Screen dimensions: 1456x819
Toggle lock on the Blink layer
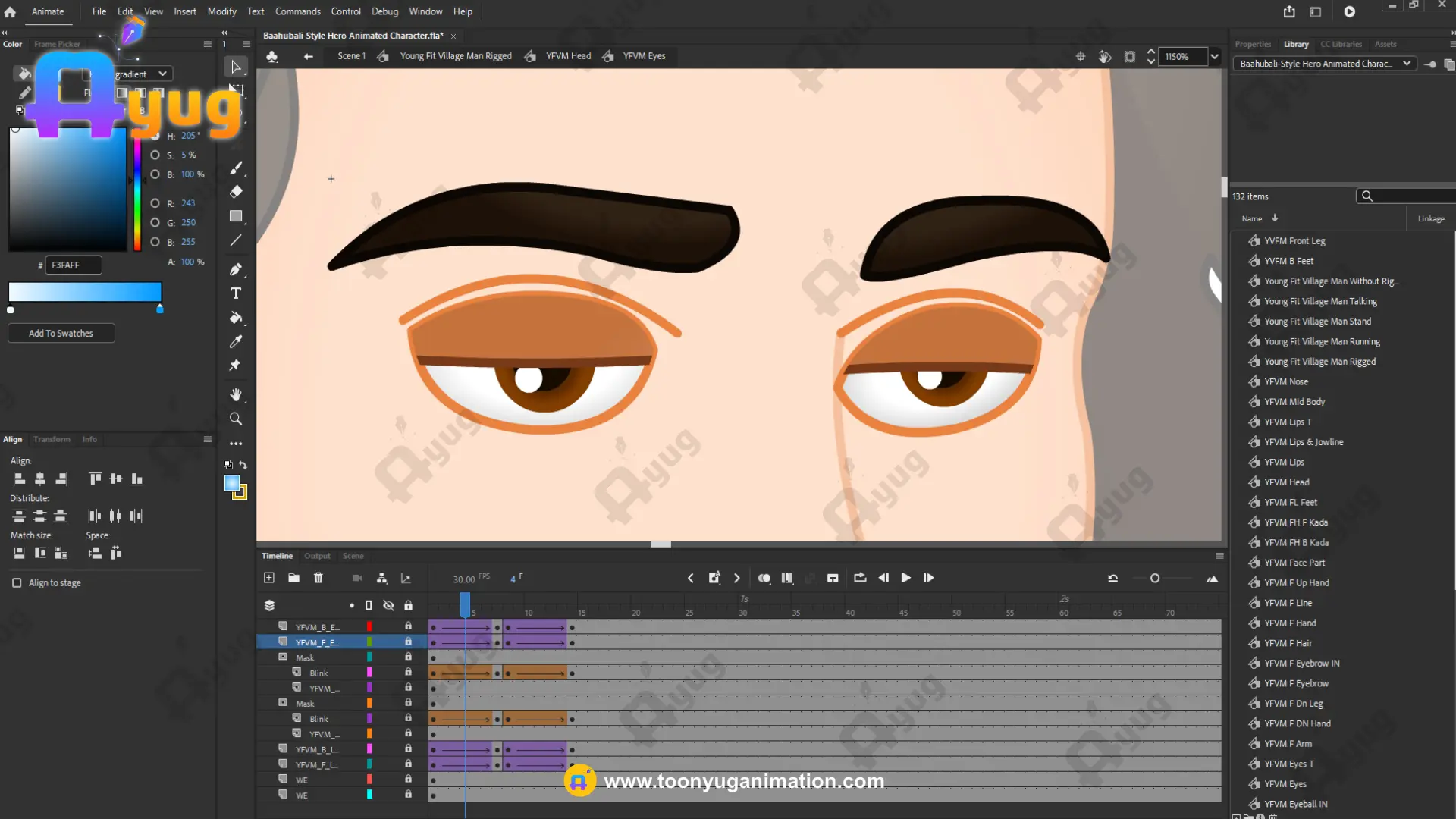408,673
